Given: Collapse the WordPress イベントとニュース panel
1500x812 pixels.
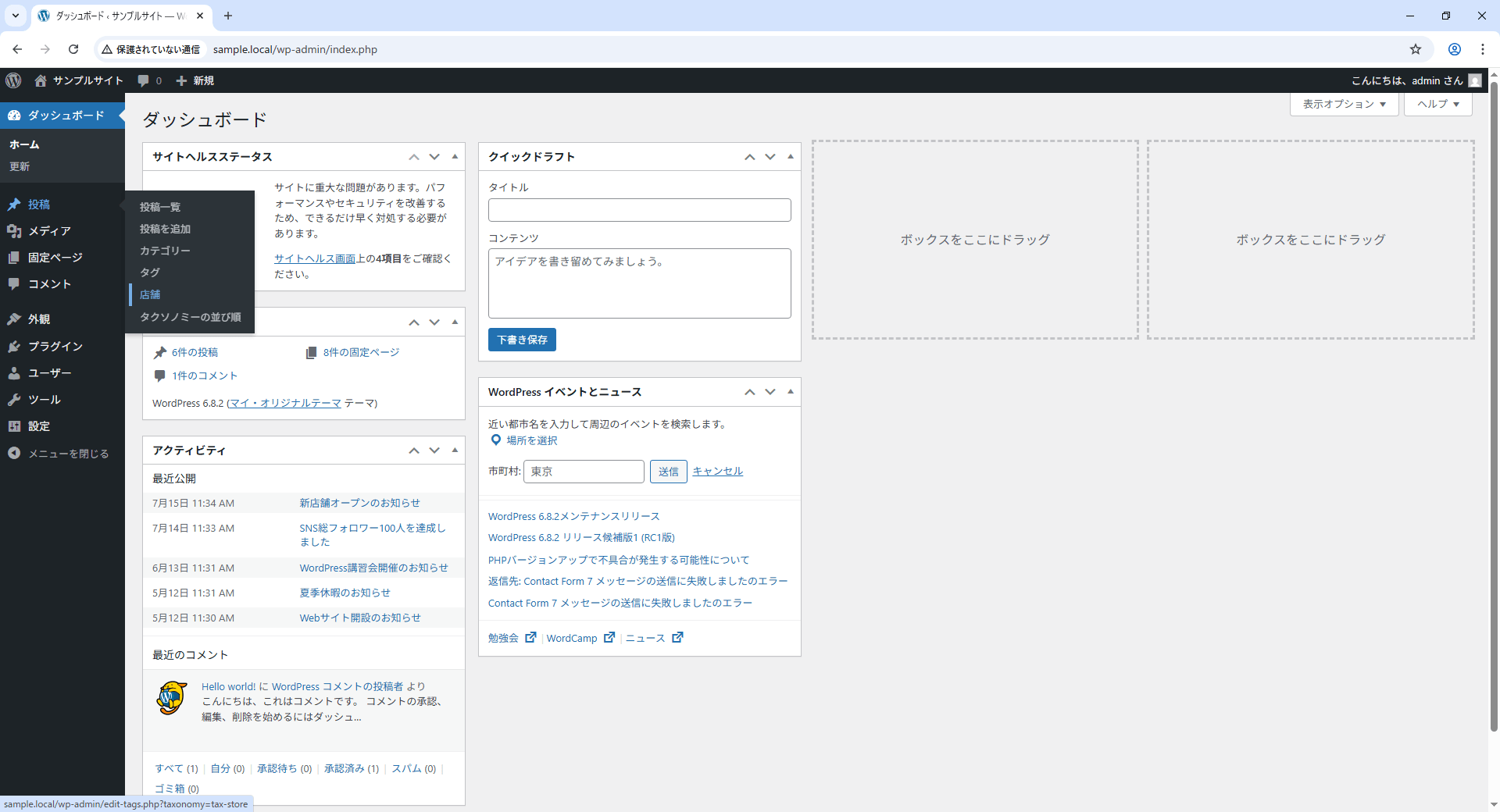Looking at the screenshot, I should (791, 392).
